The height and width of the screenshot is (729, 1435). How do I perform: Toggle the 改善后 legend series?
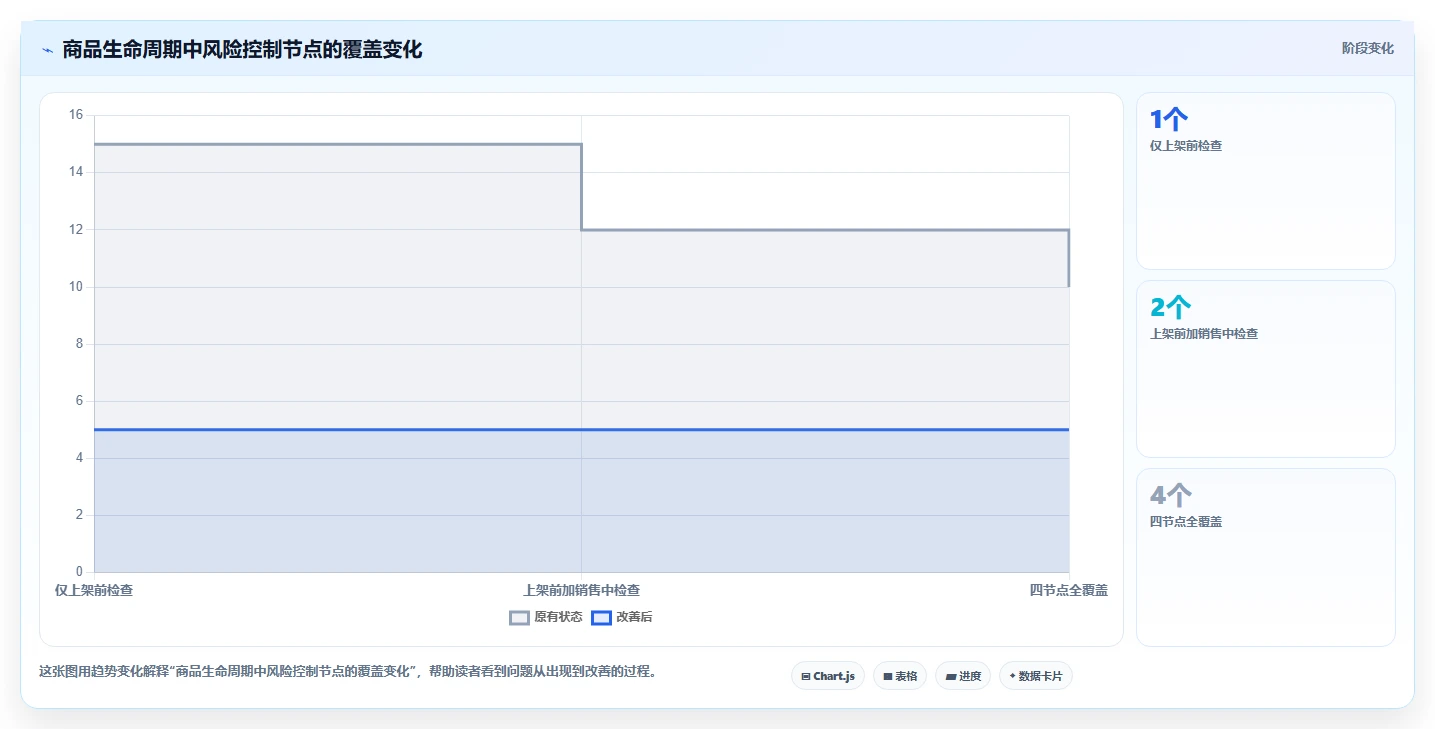622,617
